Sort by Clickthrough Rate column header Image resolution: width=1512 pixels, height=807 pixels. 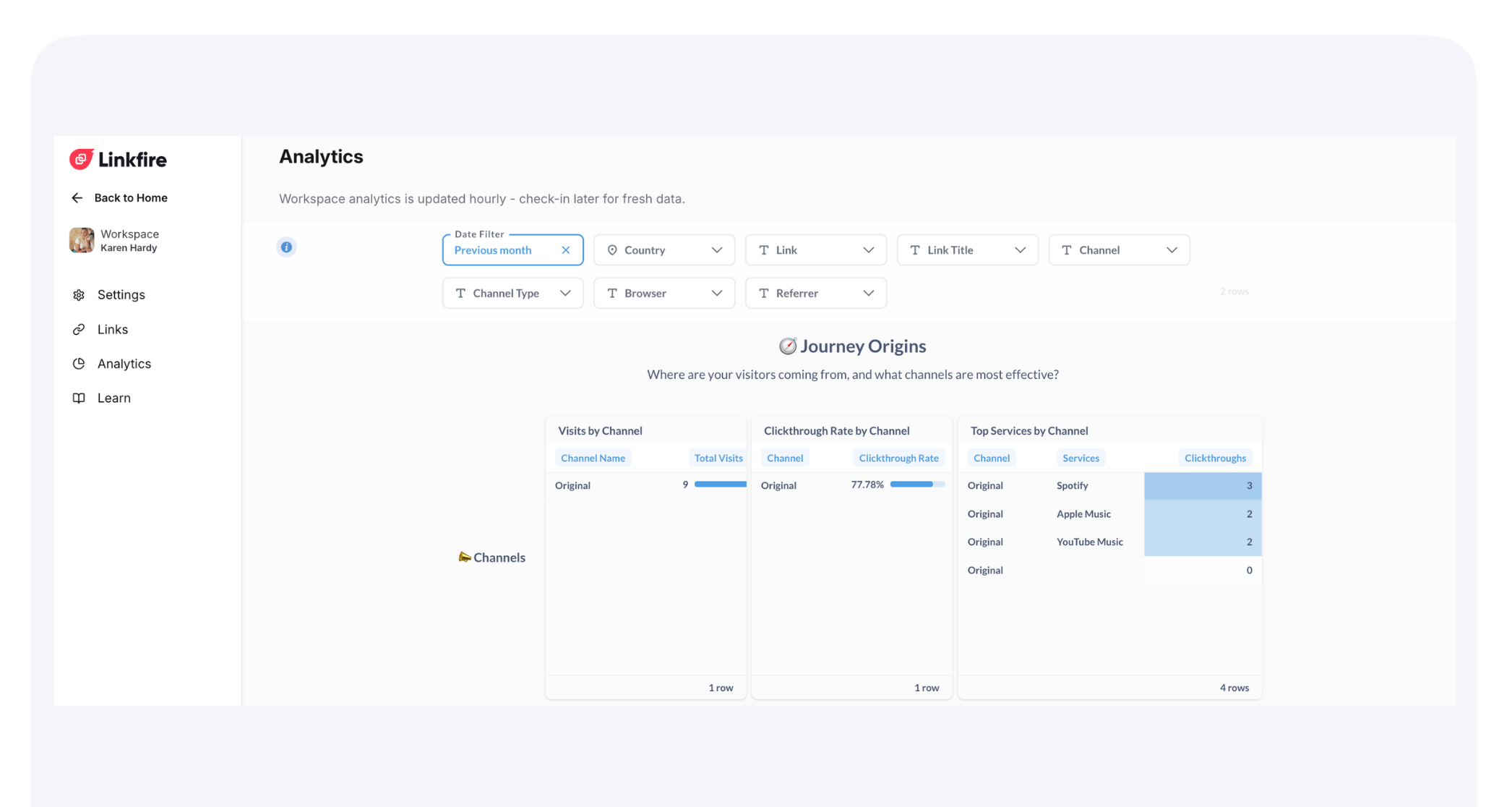(898, 458)
